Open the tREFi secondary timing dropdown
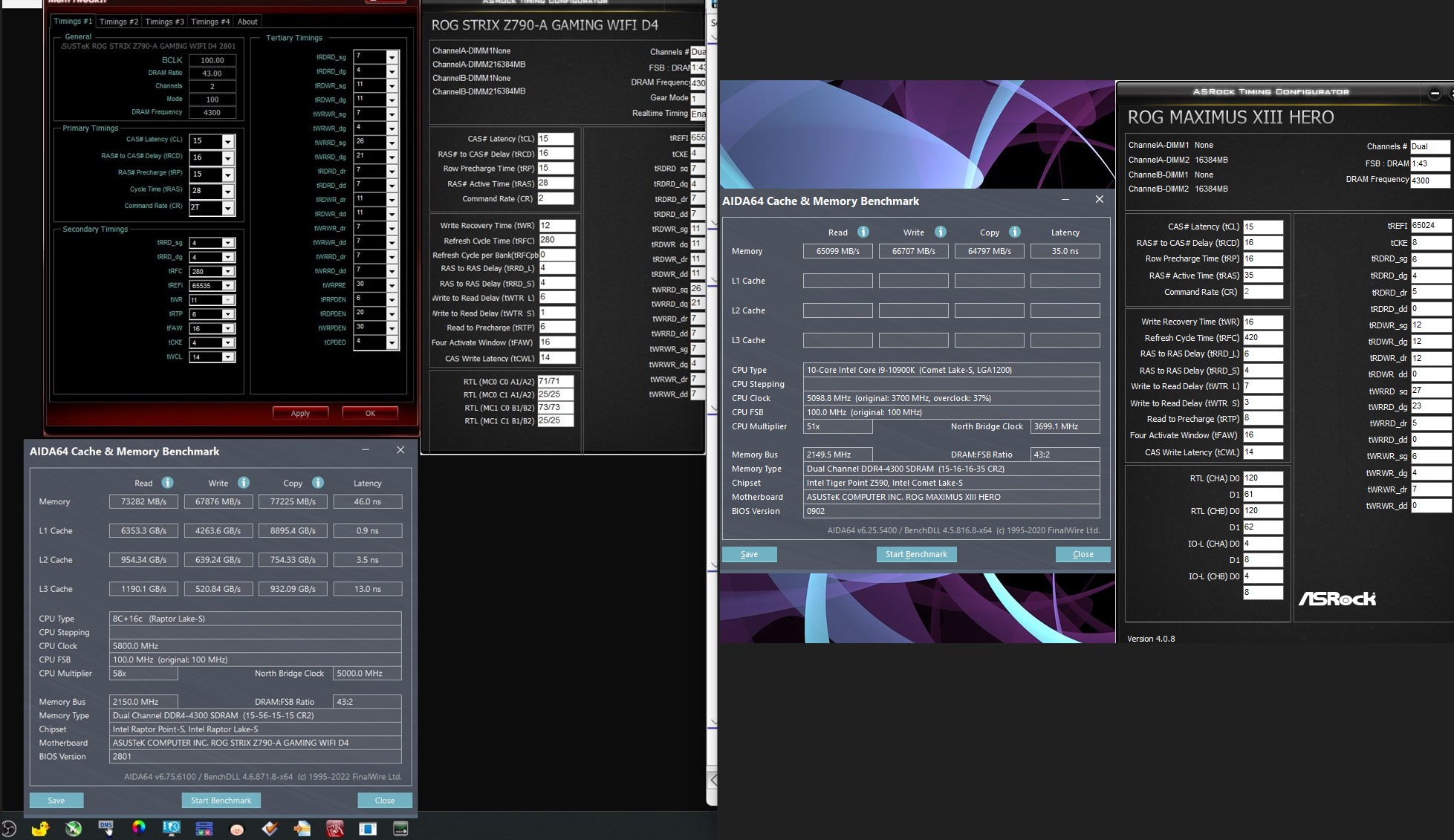The image size is (1454, 840). click(228, 286)
